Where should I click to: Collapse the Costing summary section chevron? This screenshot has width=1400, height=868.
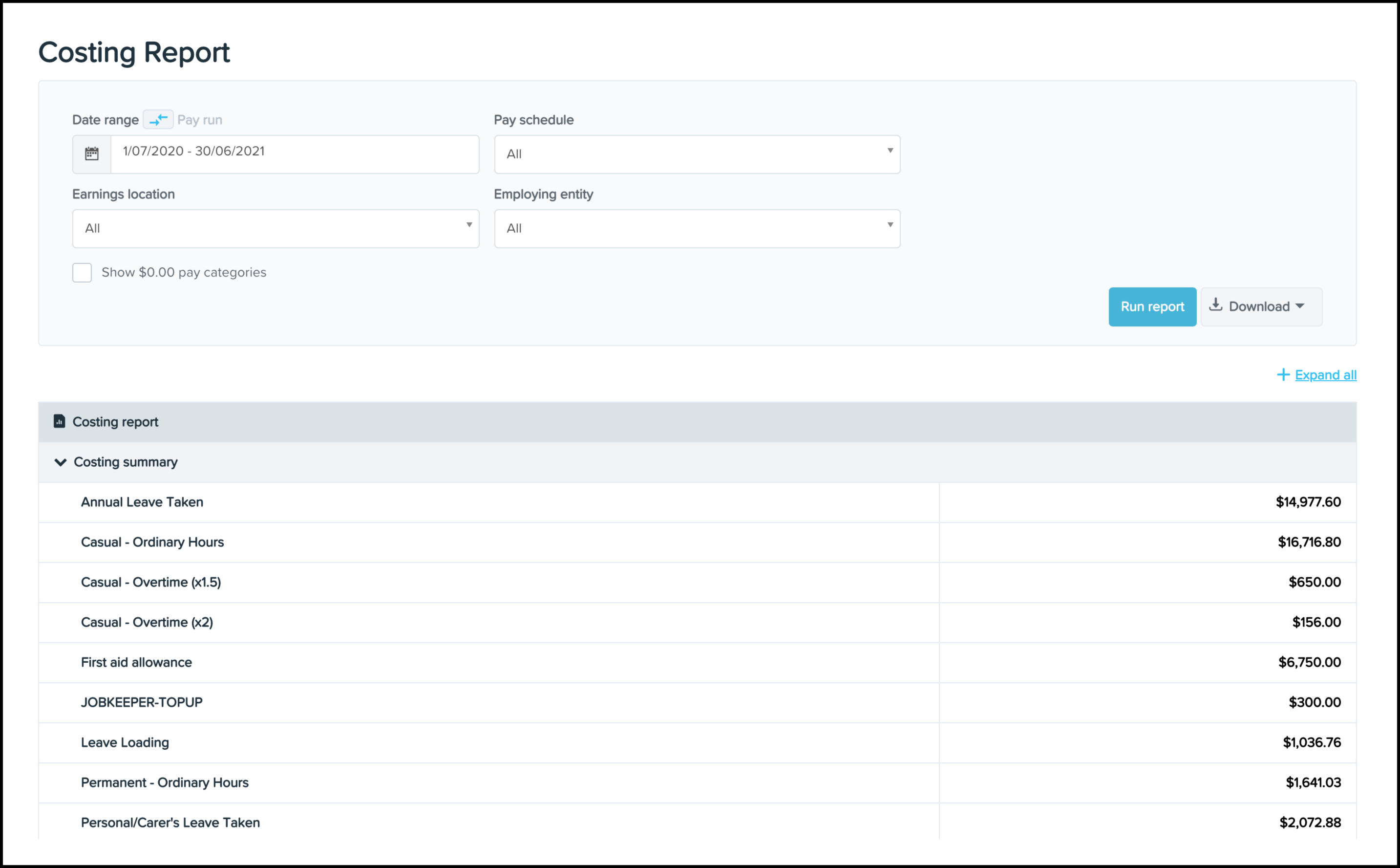60,462
